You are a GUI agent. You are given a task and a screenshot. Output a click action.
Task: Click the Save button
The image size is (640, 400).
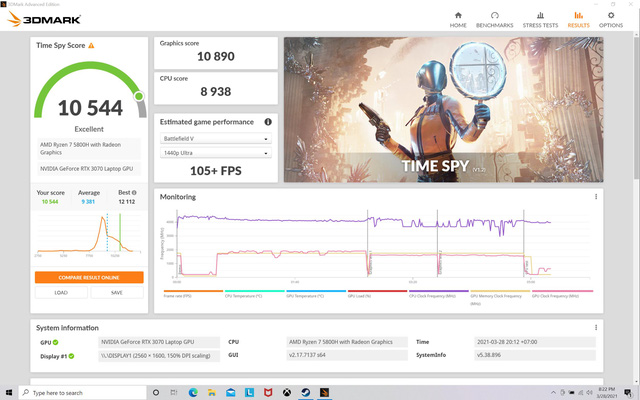[117, 293]
